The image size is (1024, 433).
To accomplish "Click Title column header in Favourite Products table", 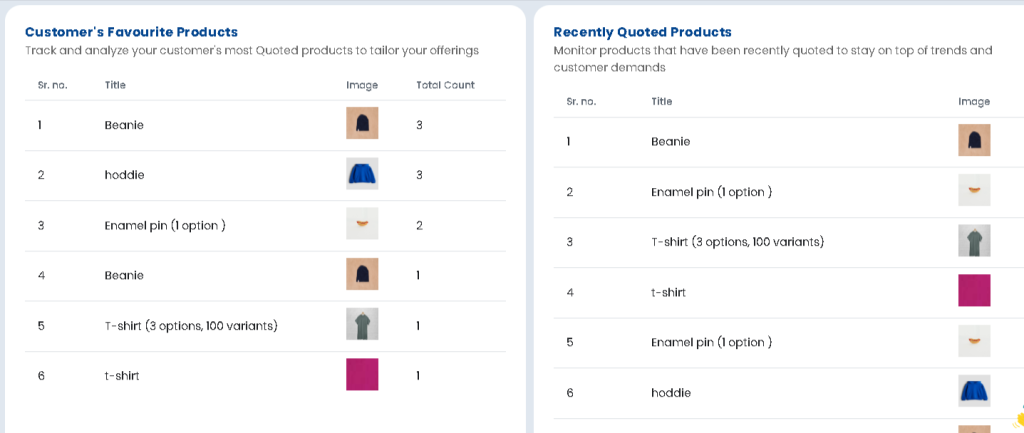I will coord(115,85).
